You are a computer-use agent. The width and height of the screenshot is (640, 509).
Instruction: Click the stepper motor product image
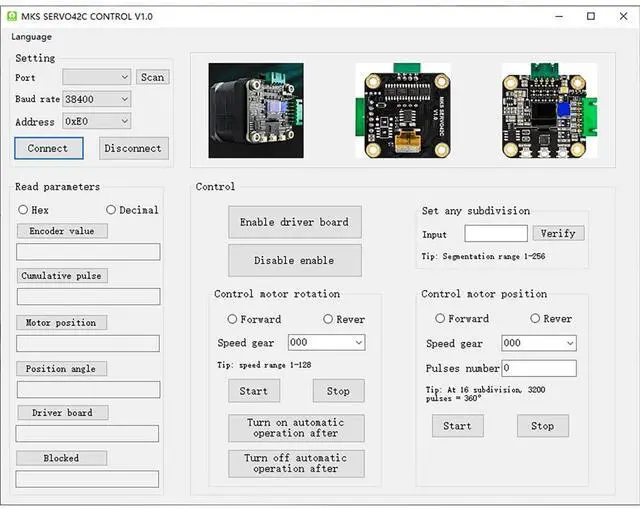pos(256,110)
